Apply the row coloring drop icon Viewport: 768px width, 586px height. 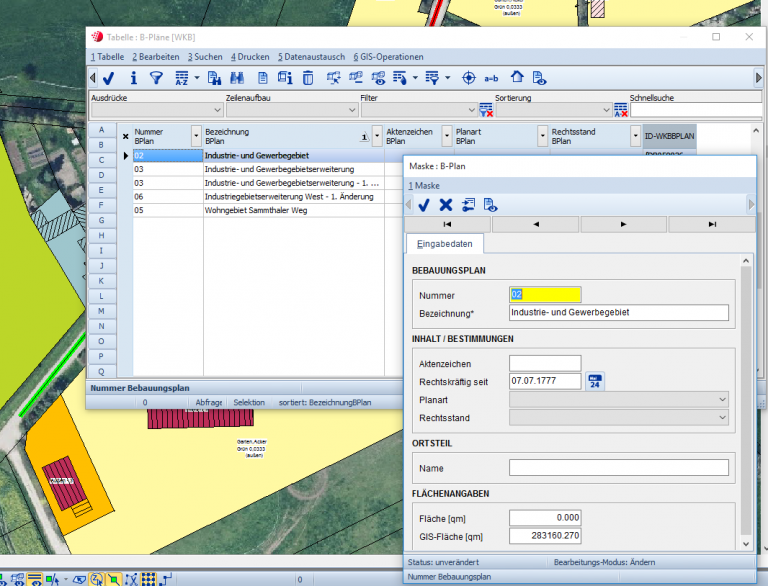point(400,78)
